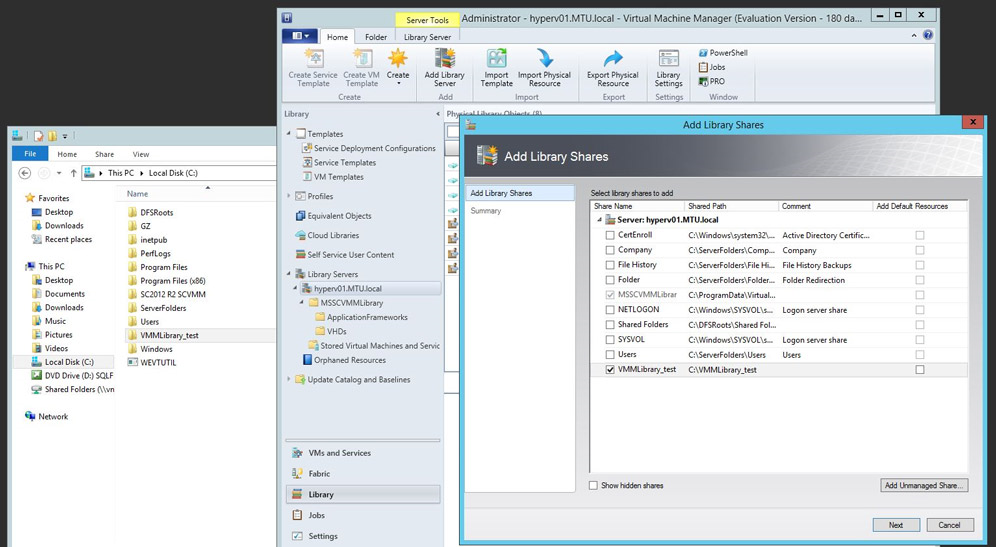Click the Add Library Server ribbon icon
This screenshot has height=547, width=996.
point(444,67)
